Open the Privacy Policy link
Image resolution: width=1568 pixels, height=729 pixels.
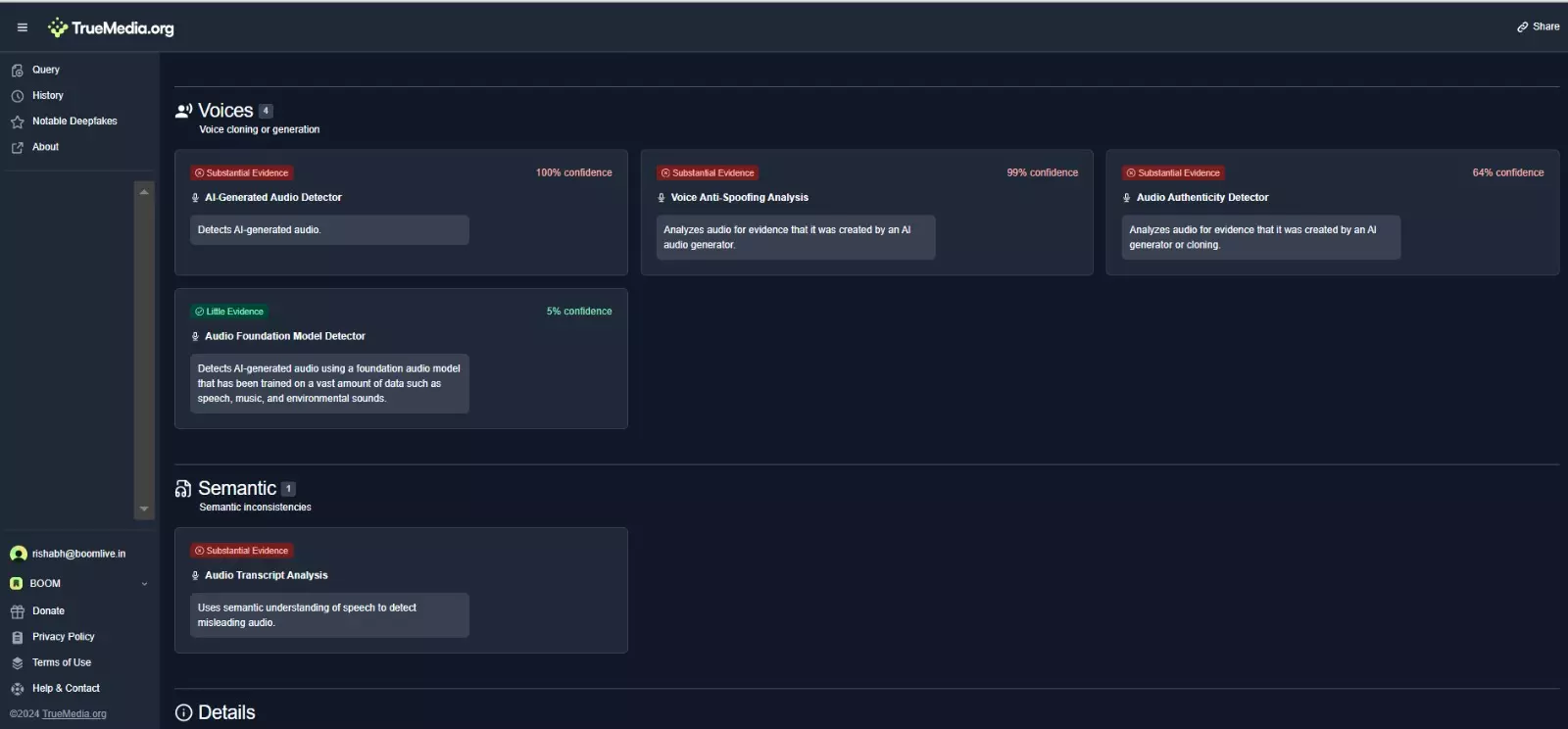pyautogui.click(x=63, y=637)
